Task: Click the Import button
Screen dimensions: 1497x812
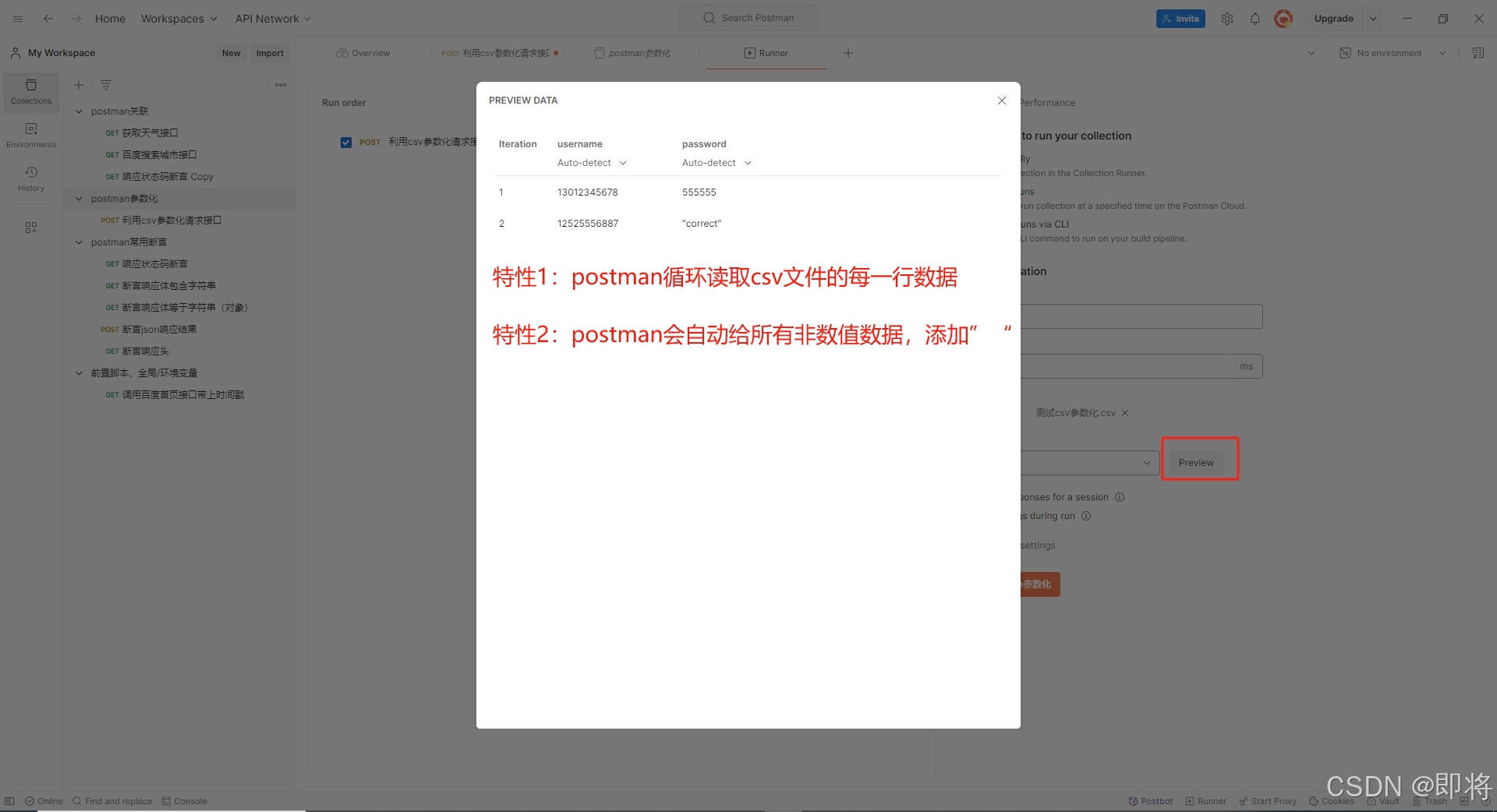Action: (270, 53)
